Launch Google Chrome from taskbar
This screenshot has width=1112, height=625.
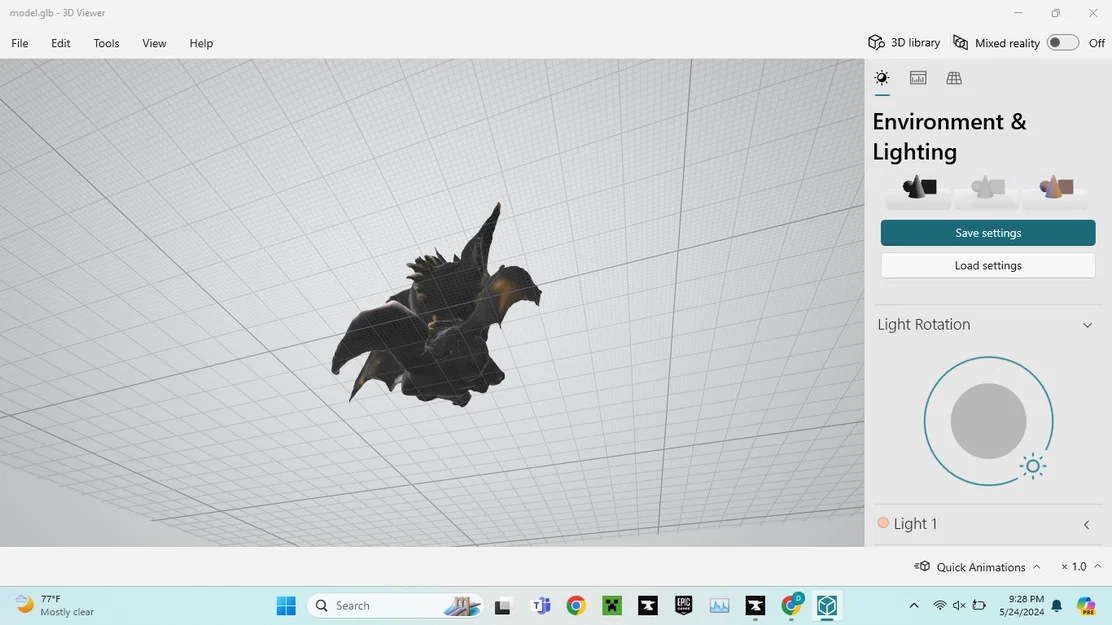pyautogui.click(x=576, y=606)
